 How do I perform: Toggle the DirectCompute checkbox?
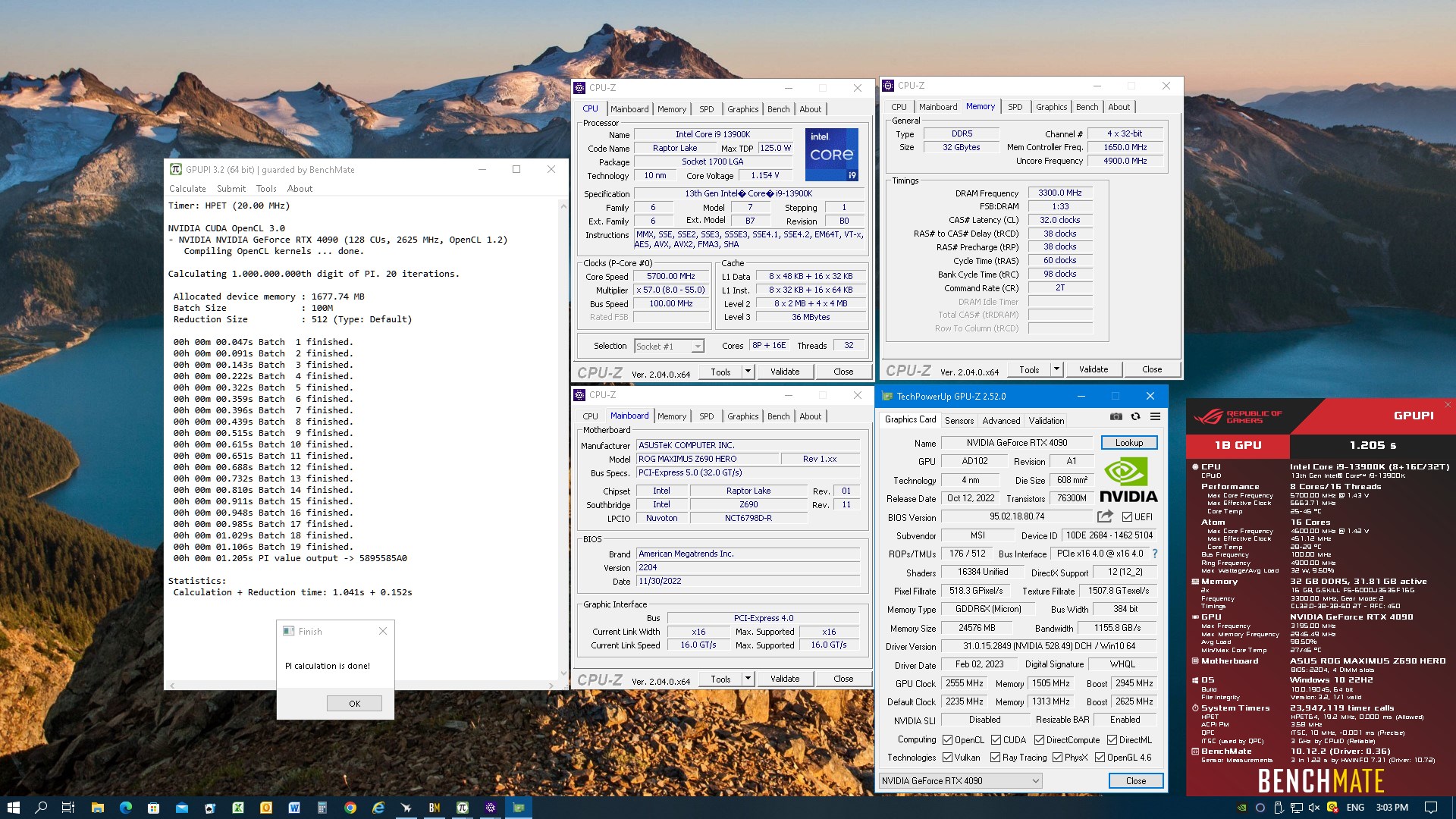[1039, 740]
